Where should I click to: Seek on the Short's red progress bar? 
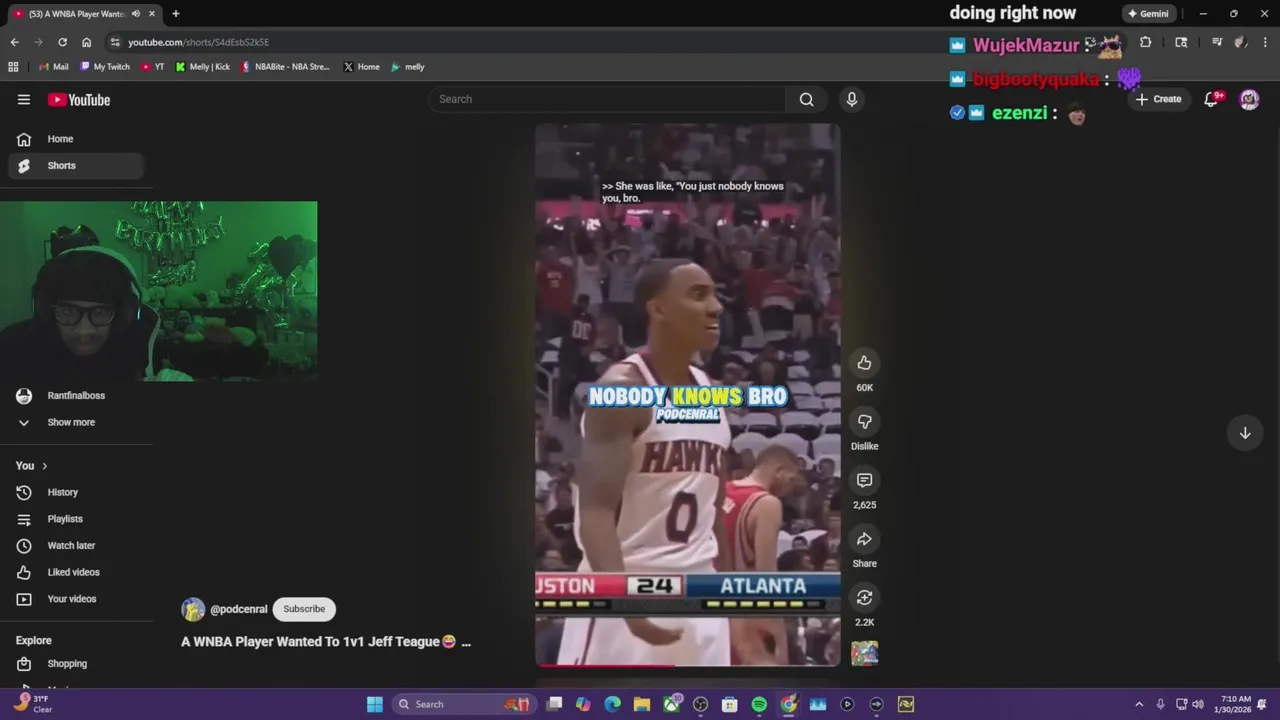[688, 665]
